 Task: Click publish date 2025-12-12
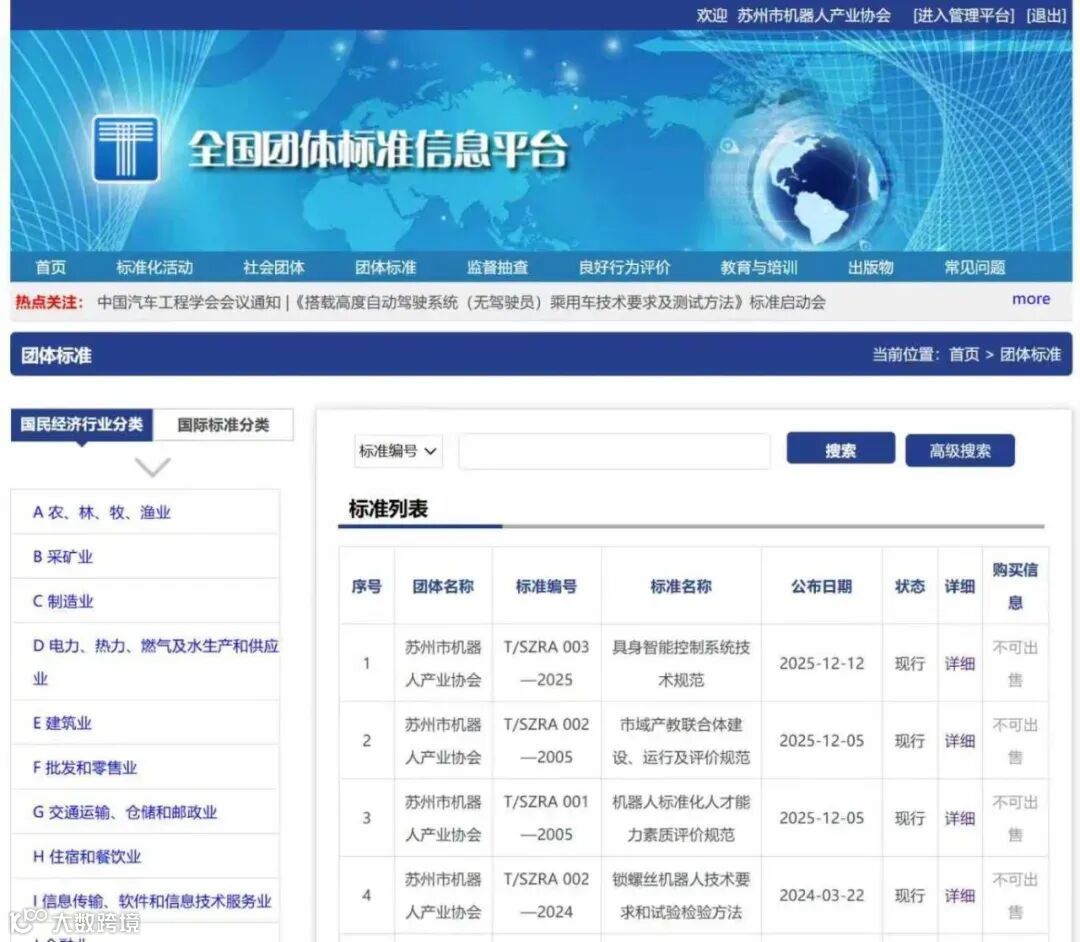click(821, 663)
